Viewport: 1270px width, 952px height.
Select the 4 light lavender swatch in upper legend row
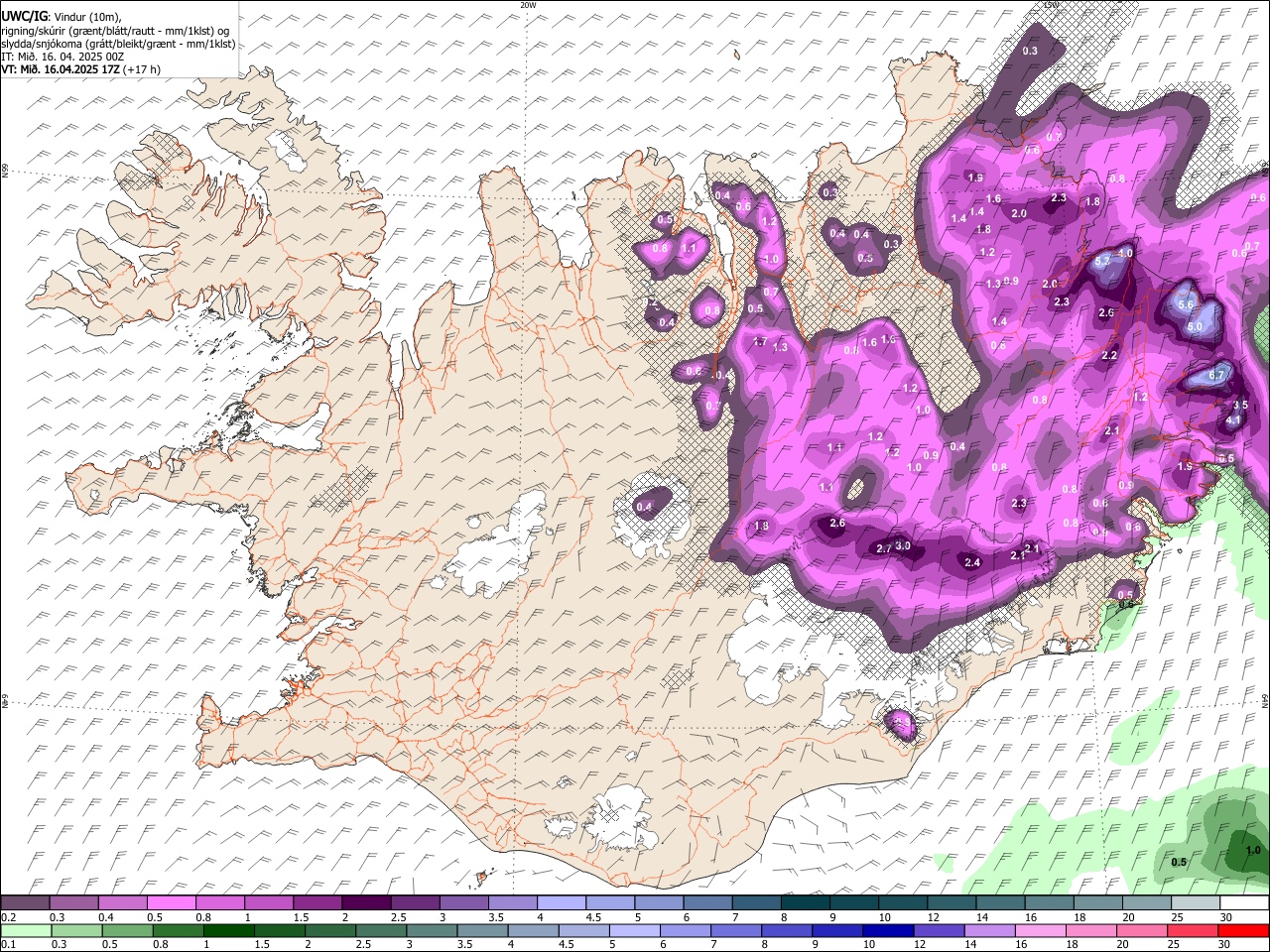[x=561, y=903]
